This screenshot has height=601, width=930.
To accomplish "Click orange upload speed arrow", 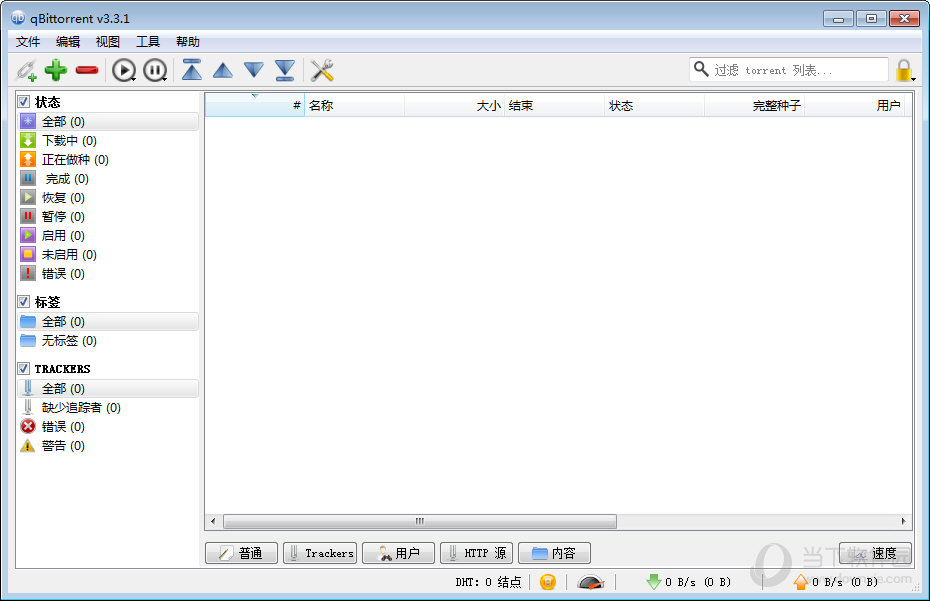I will pos(801,582).
